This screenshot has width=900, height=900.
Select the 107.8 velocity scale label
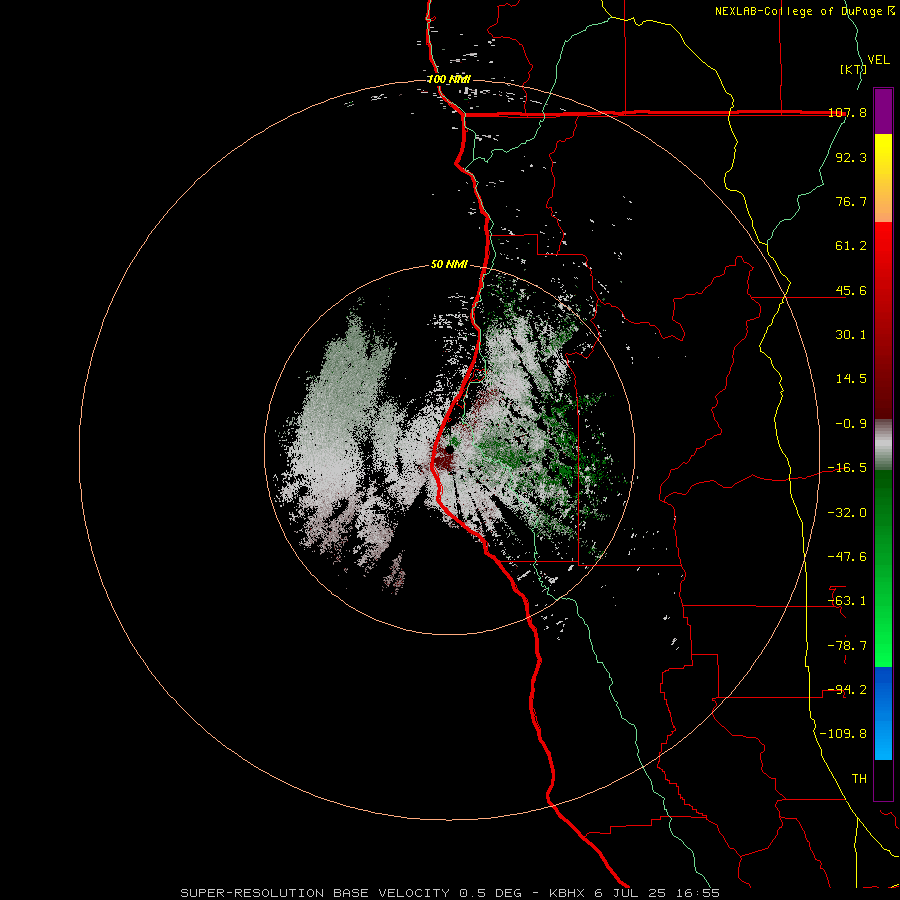tap(847, 113)
